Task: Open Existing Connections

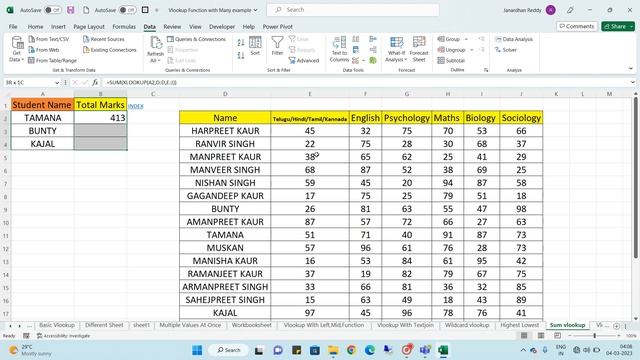Action: 109,50
